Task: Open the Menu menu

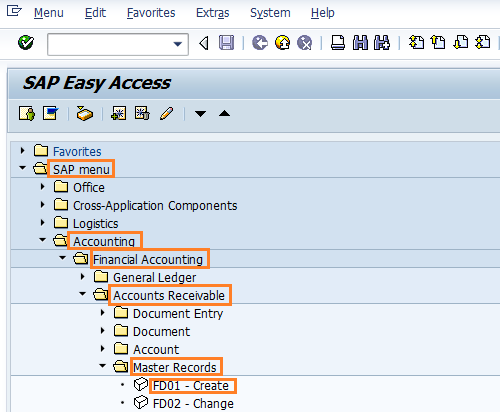Action: point(49,13)
